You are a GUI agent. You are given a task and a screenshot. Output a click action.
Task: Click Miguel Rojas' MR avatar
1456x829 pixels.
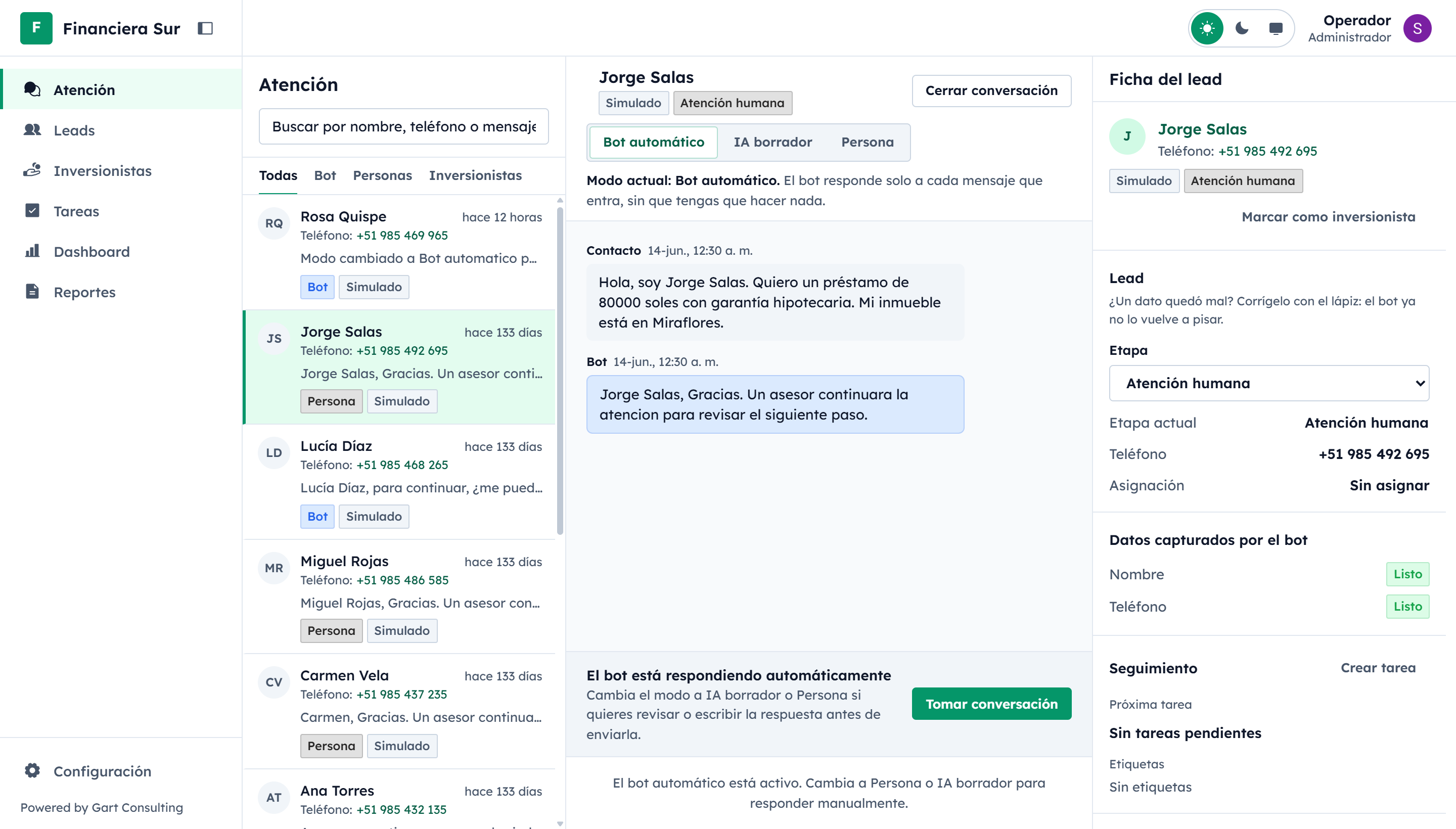pos(274,568)
